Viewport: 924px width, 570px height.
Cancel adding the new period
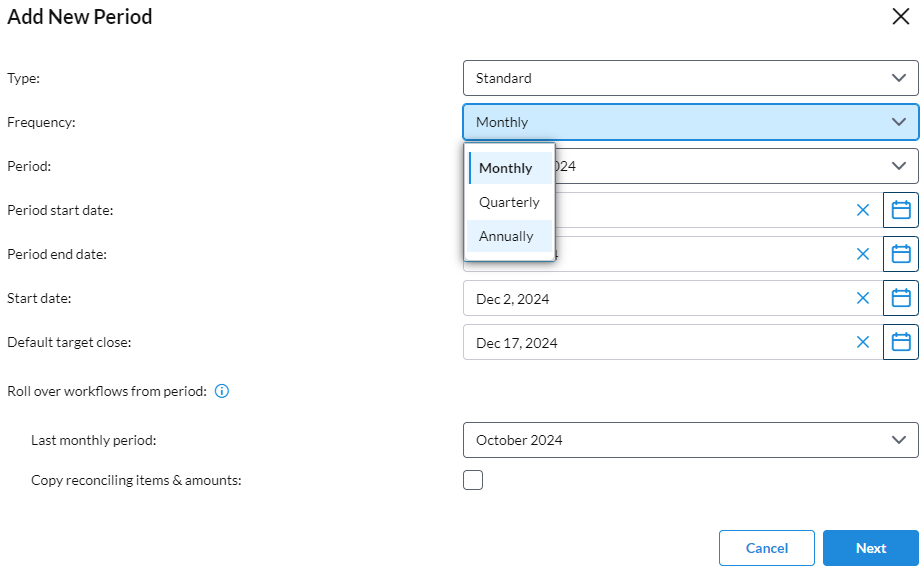tap(767, 548)
